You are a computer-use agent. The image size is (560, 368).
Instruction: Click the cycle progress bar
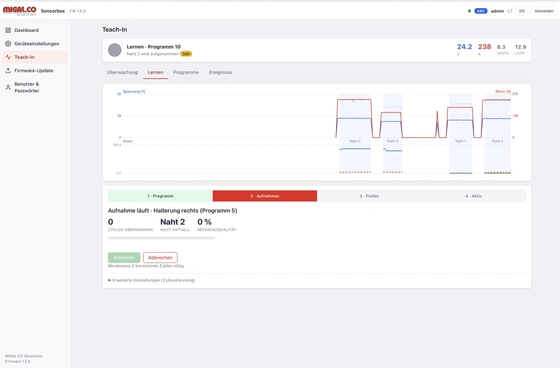pos(161,238)
